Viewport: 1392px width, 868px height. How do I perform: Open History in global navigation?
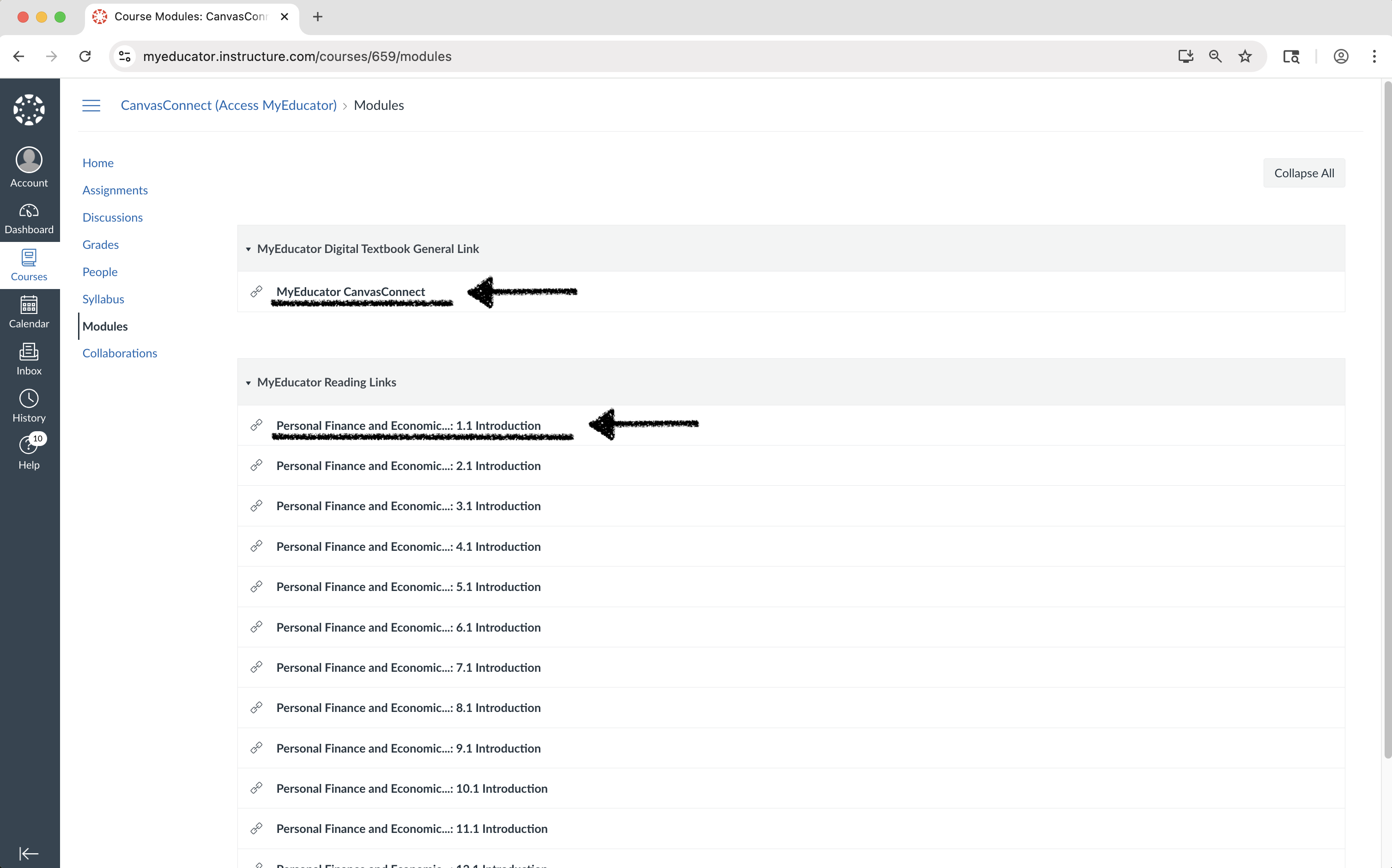(x=29, y=406)
